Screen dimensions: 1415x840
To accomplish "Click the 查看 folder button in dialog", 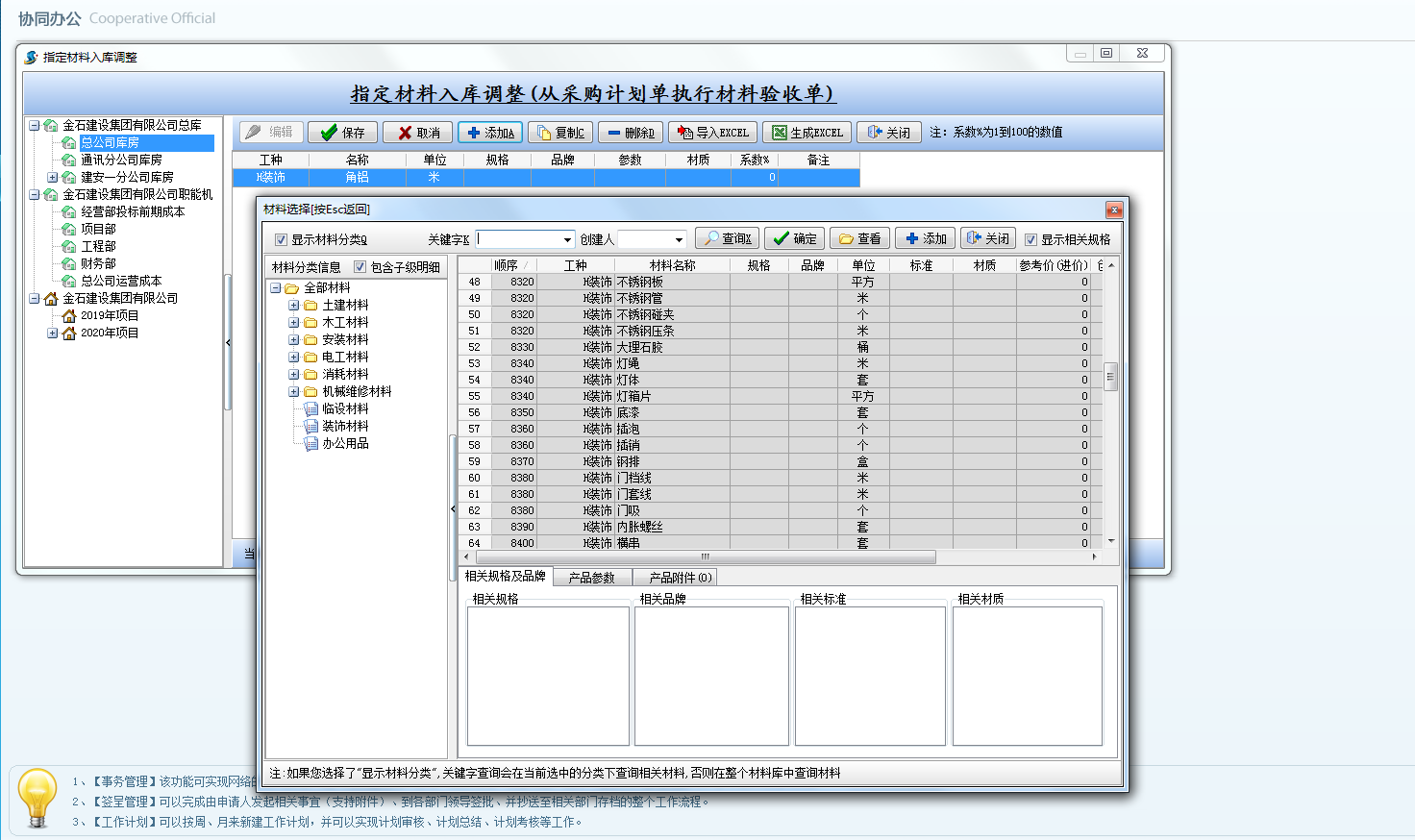I will click(x=859, y=238).
